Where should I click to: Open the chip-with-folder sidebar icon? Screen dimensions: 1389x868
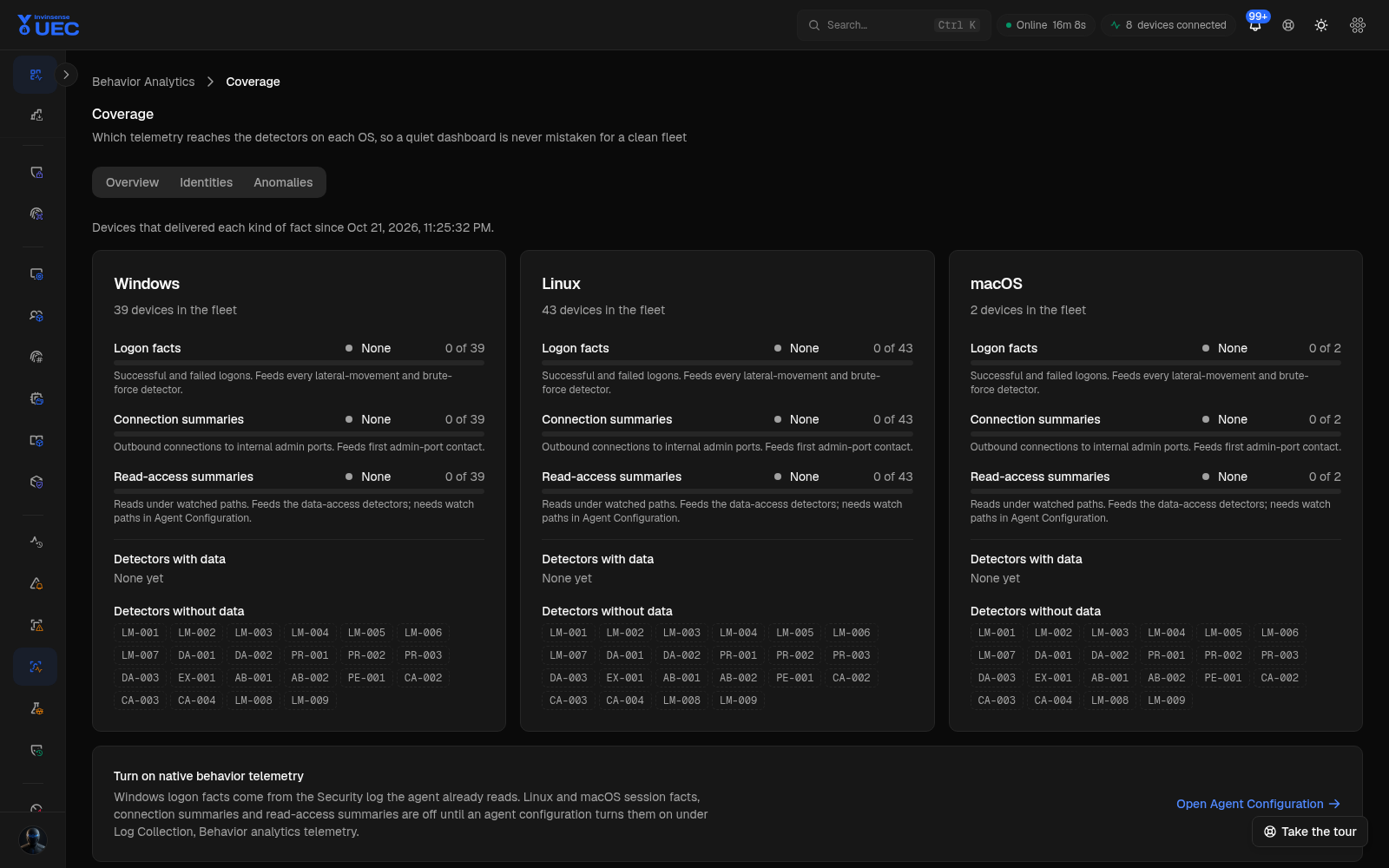click(36, 398)
